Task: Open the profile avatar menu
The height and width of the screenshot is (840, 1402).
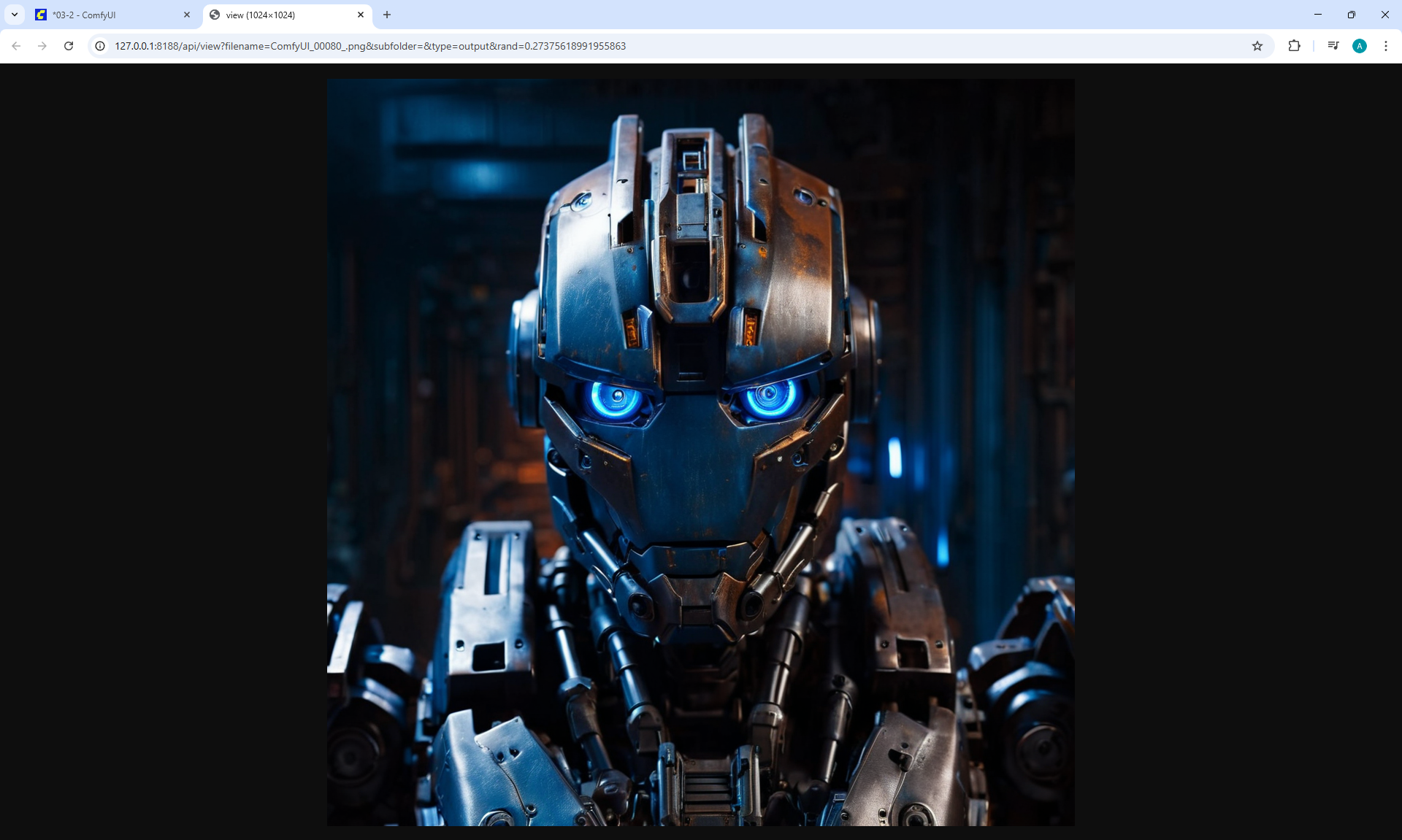Action: pyautogui.click(x=1359, y=46)
